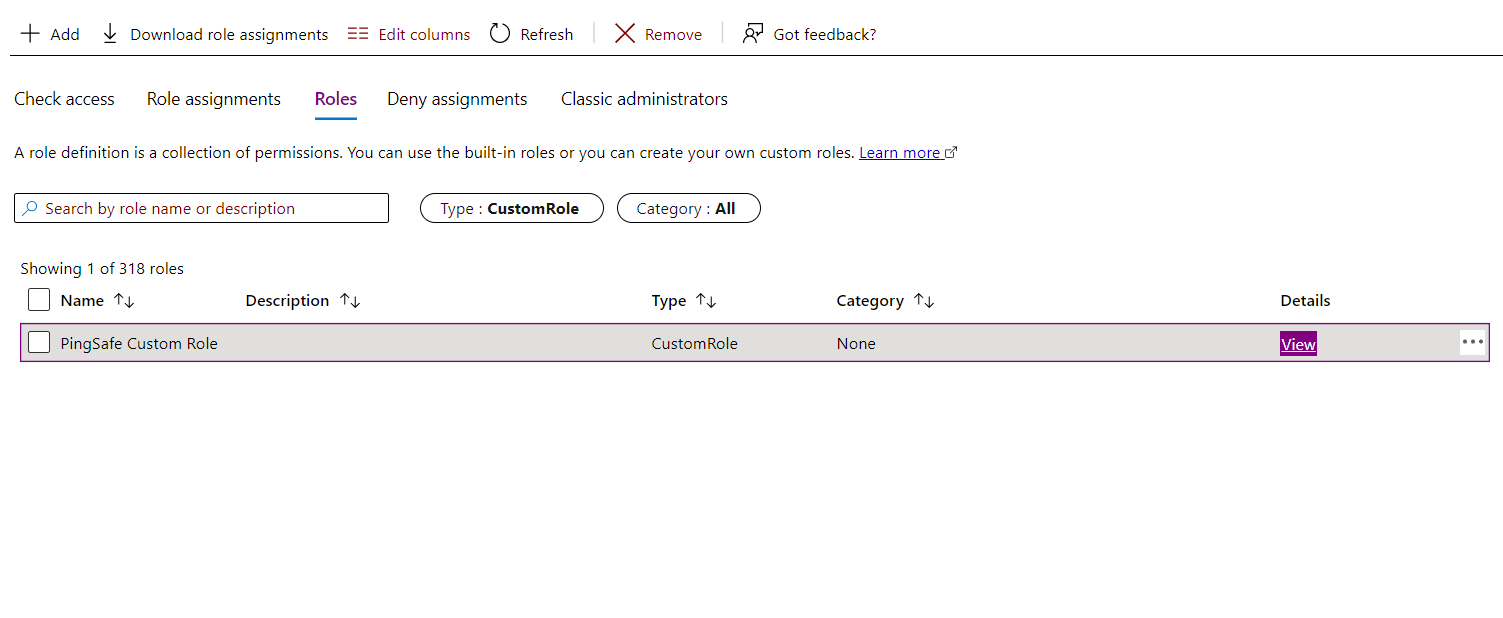Open ellipsis menu for PingSafe Custom Role
Image resolution: width=1503 pixels, height=618 pixels.
(x=1472, y=342)
